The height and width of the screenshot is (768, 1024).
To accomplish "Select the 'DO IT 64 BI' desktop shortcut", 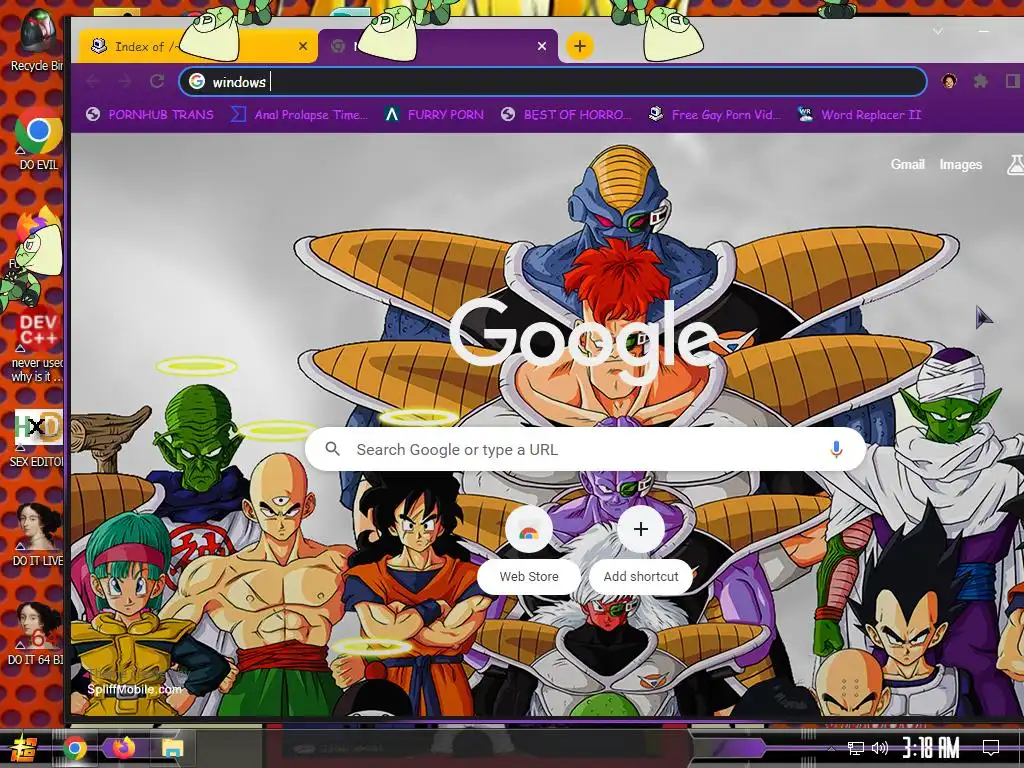I will (x=38, y=633).
